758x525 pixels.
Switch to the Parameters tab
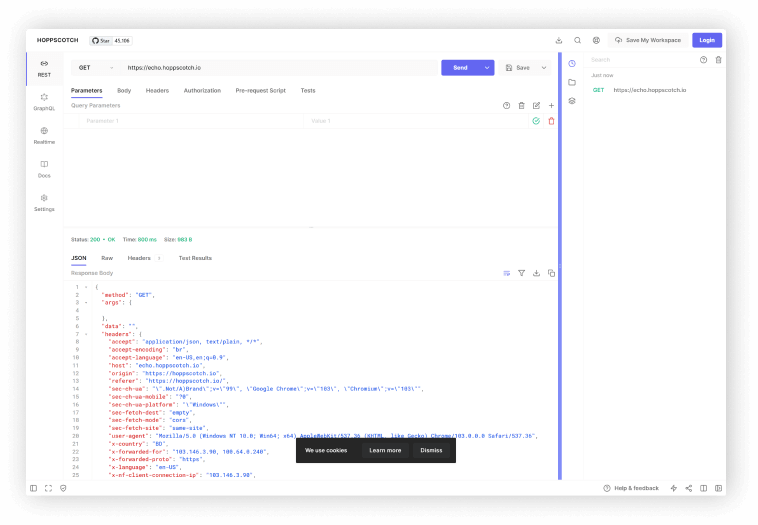pyautogui.click(x=87, y=90)
